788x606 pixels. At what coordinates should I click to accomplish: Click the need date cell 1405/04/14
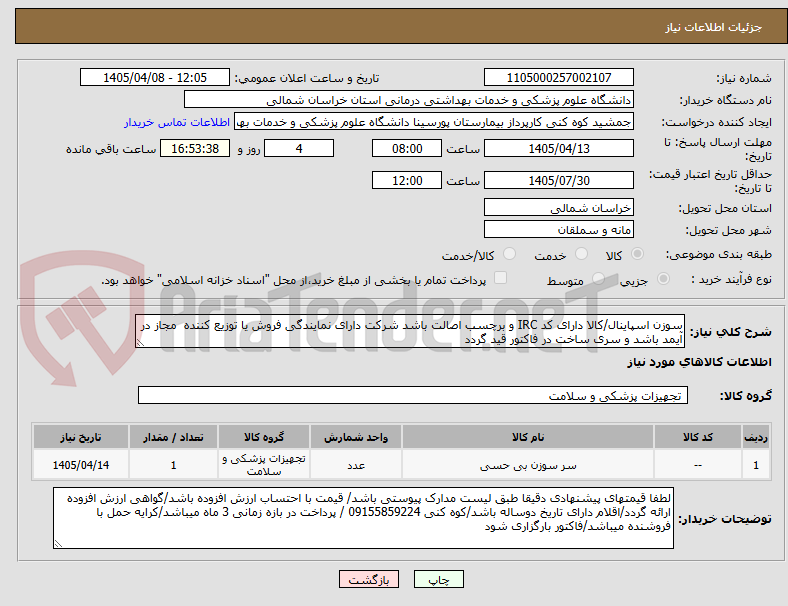pyautogui.click(x=81, y=465)
